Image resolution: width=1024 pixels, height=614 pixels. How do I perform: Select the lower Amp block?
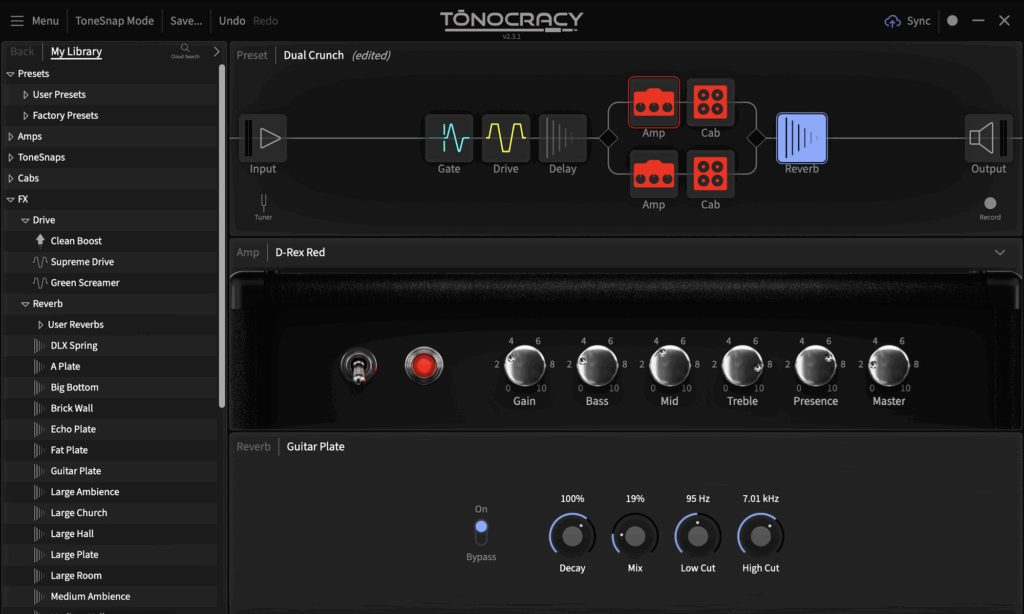click(x=654, y=174)
